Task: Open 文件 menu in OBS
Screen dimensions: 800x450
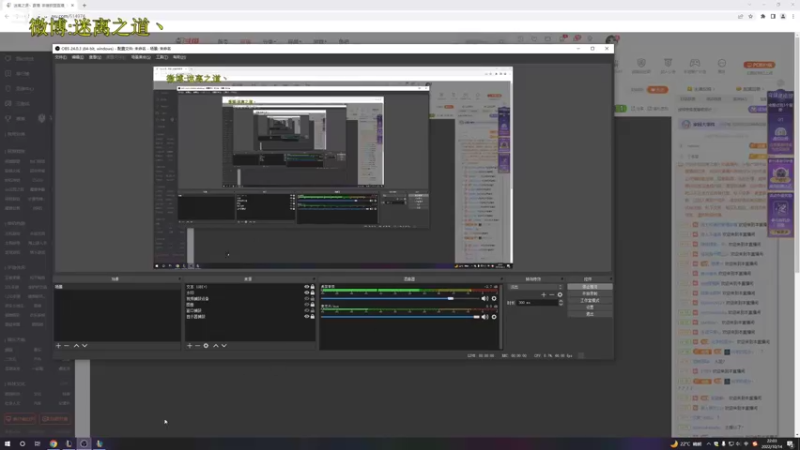Action: [61, 57]
